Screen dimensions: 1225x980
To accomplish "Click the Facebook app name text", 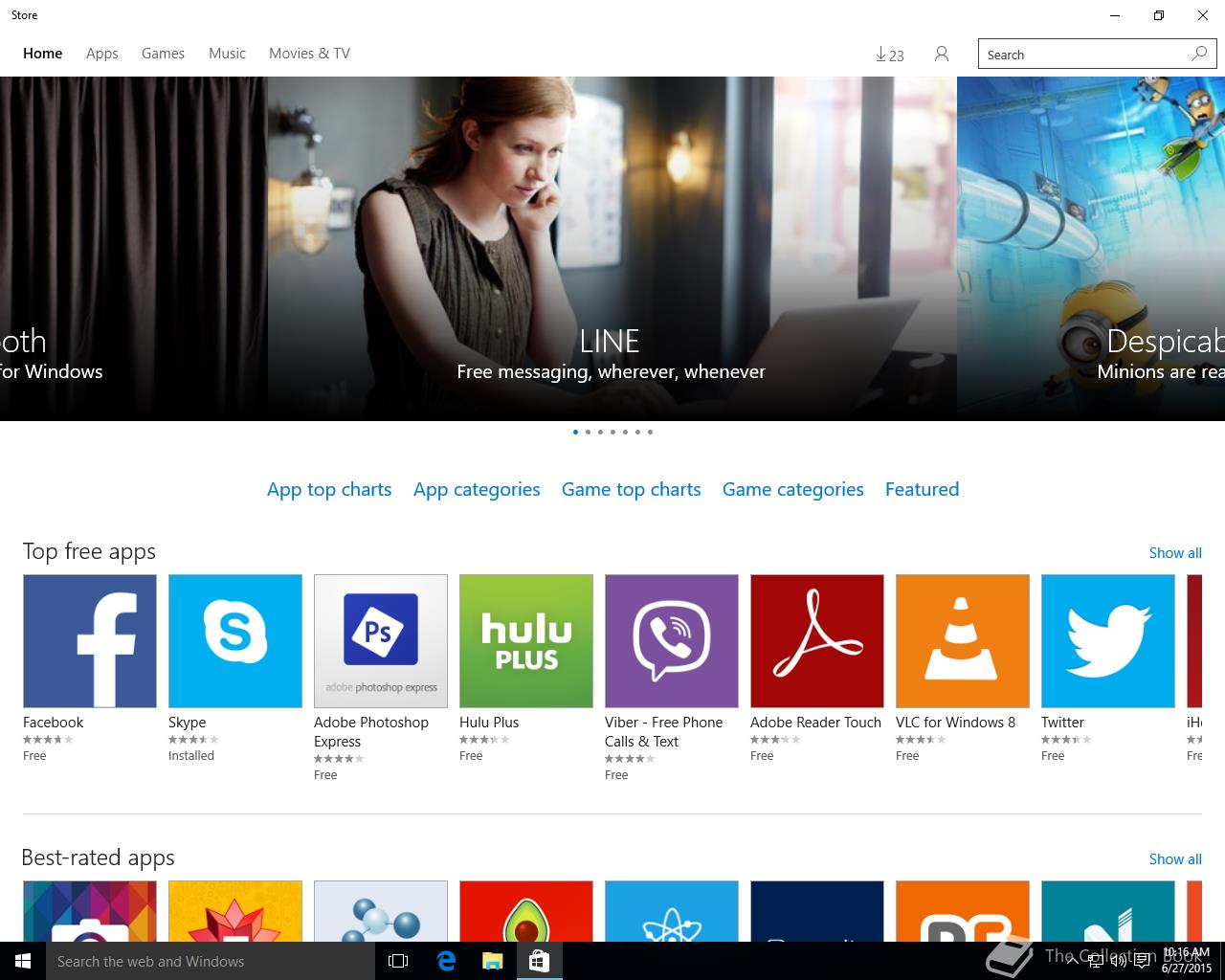I will point(54,723).
